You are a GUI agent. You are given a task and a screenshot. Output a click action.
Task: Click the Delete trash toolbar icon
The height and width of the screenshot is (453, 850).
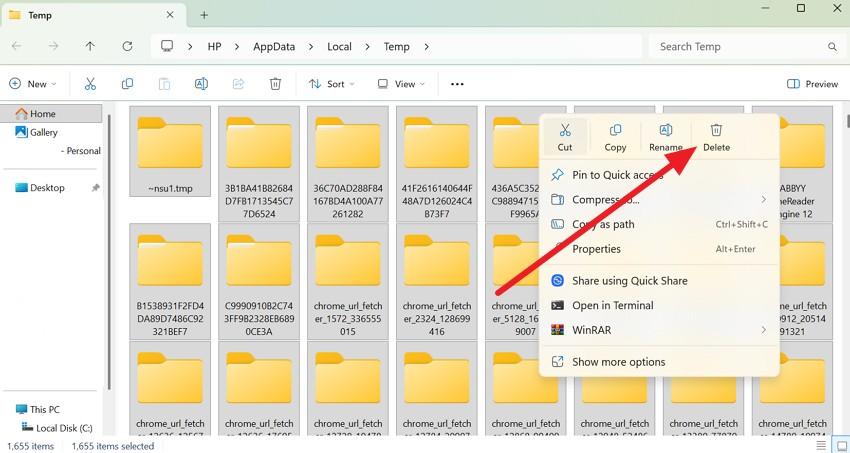275,84
